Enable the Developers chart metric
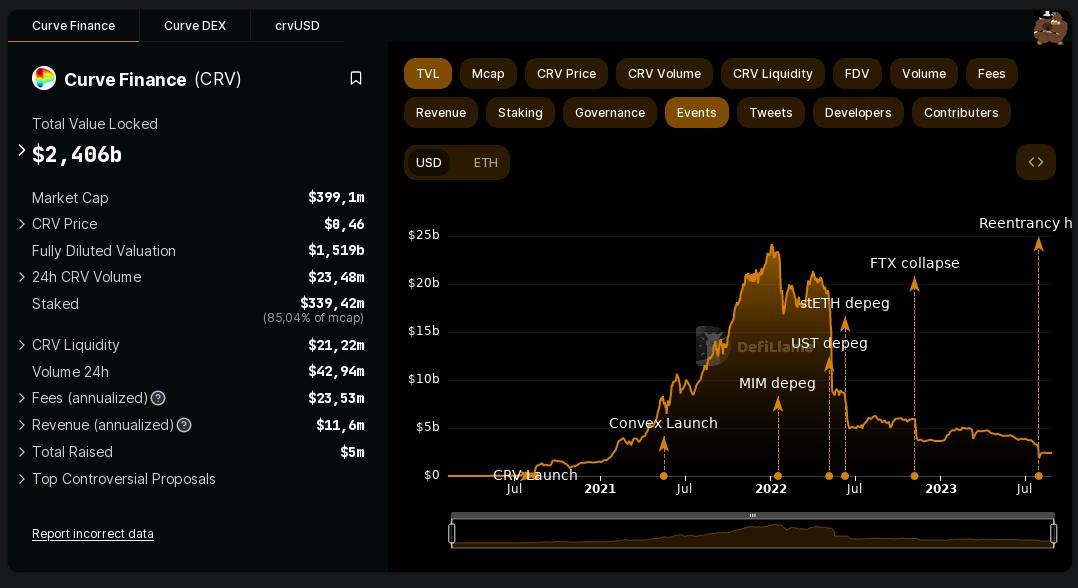 (x=858, y=113)
